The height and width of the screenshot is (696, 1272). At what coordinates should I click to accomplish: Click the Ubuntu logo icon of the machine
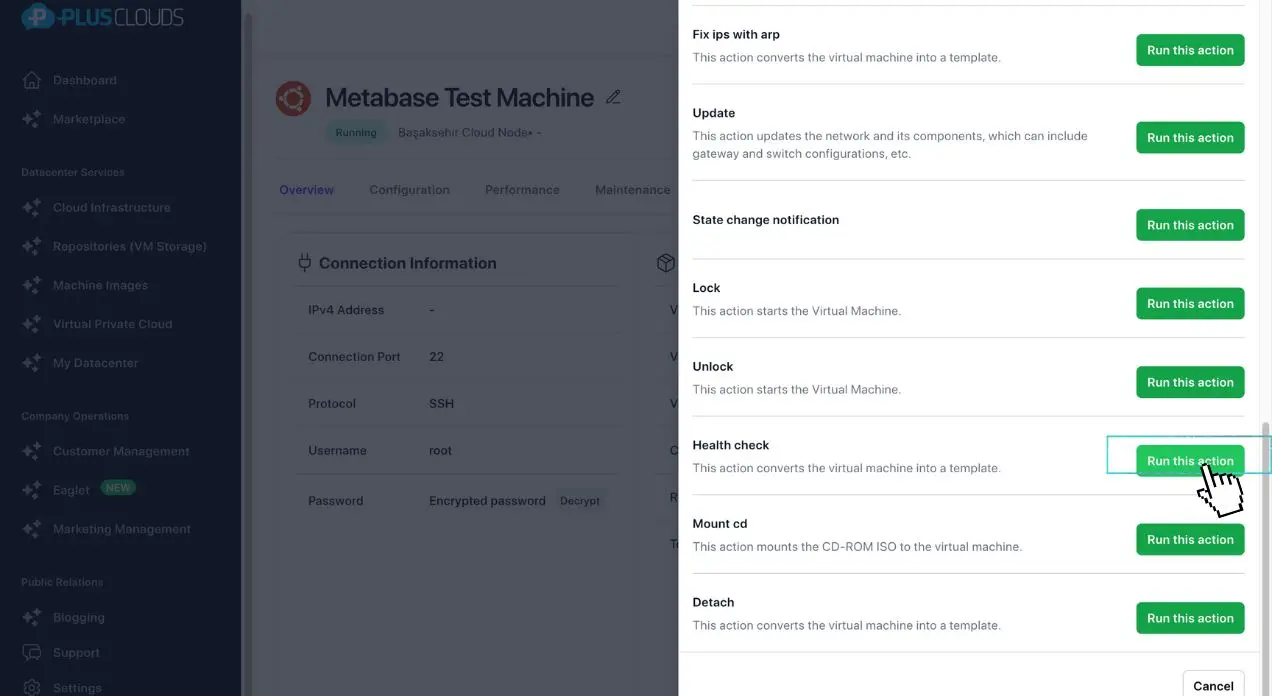pos(293,99)
